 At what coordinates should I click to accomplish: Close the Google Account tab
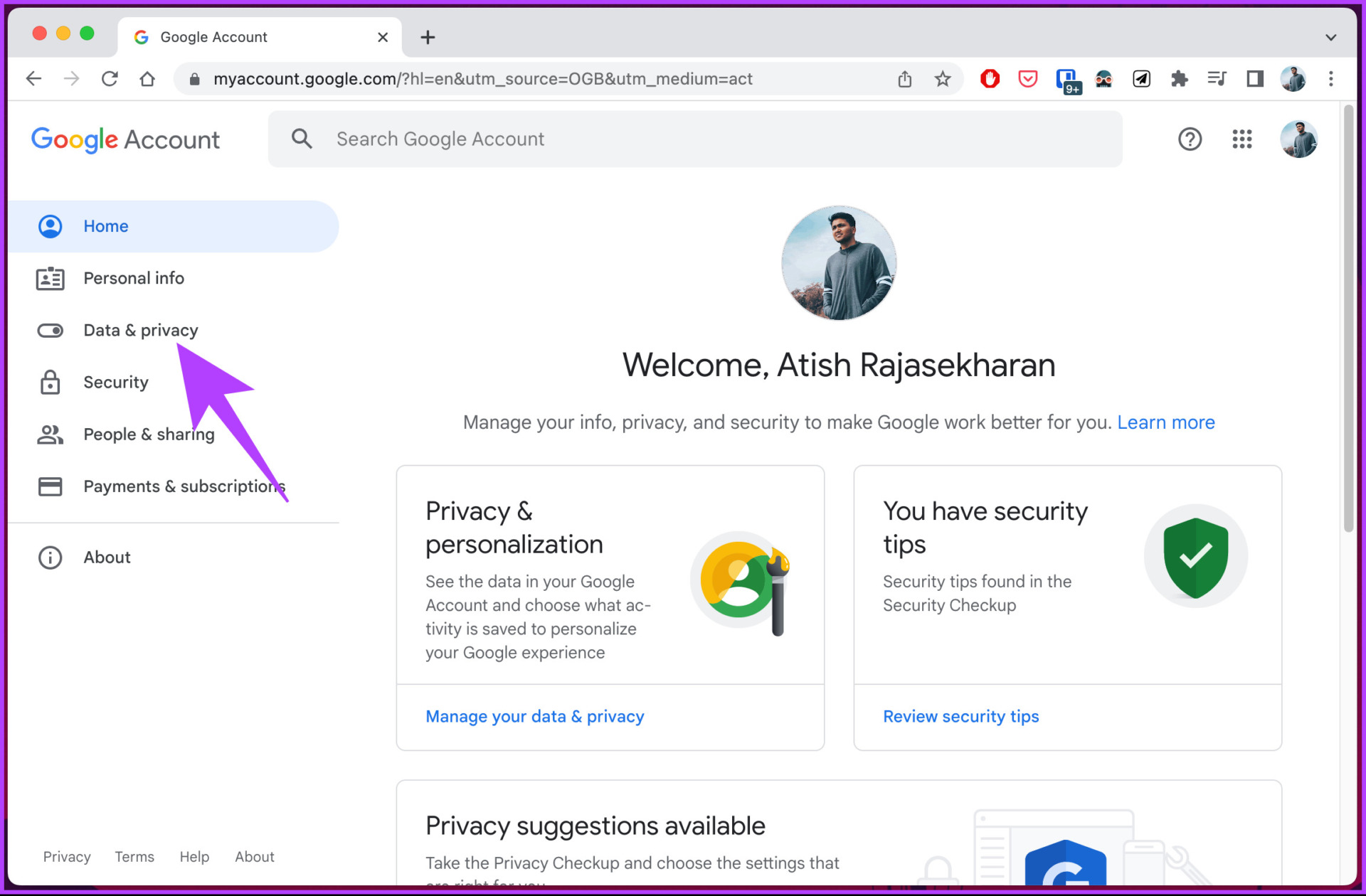click(383, 37)
